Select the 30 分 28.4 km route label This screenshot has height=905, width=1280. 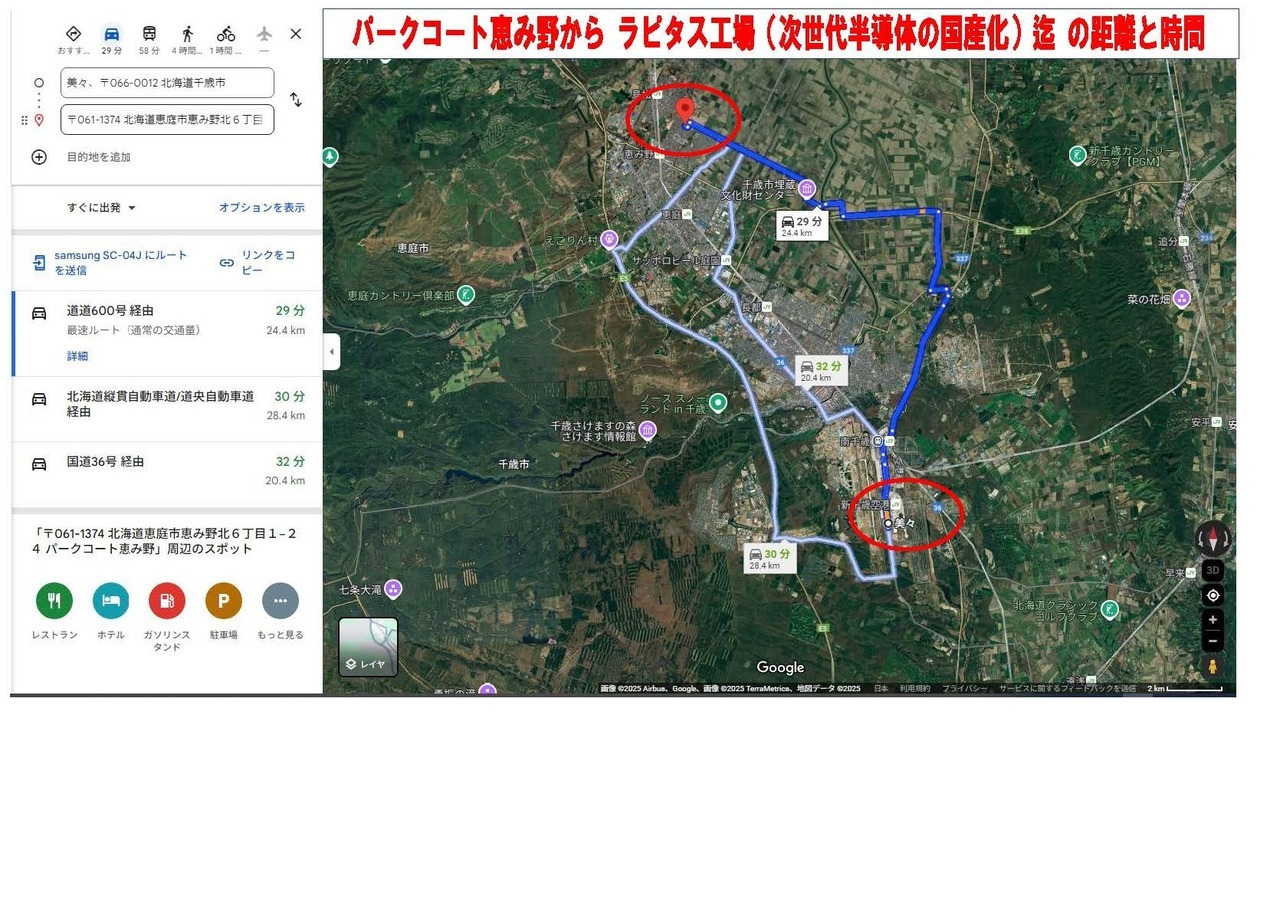click(x=771, y=558)
